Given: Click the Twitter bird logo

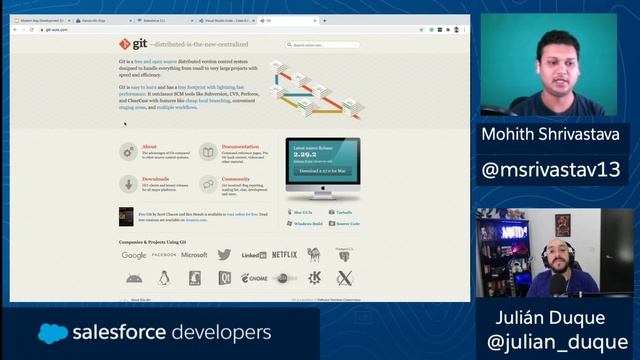Looking at the screenshot, I should [224, 255].
